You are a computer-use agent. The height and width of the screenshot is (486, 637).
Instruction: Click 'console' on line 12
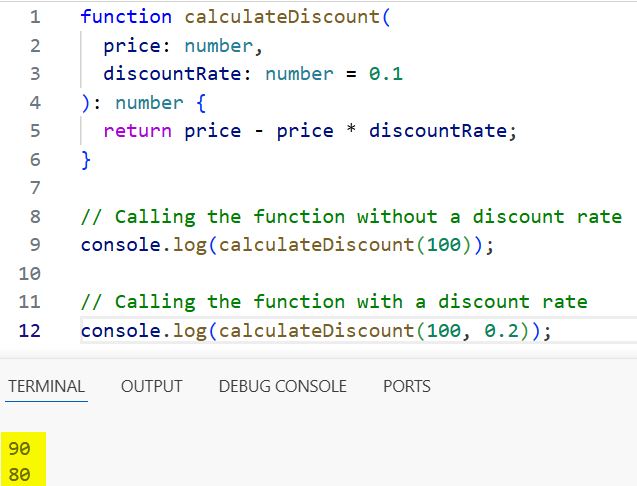[x=121, y=330]
